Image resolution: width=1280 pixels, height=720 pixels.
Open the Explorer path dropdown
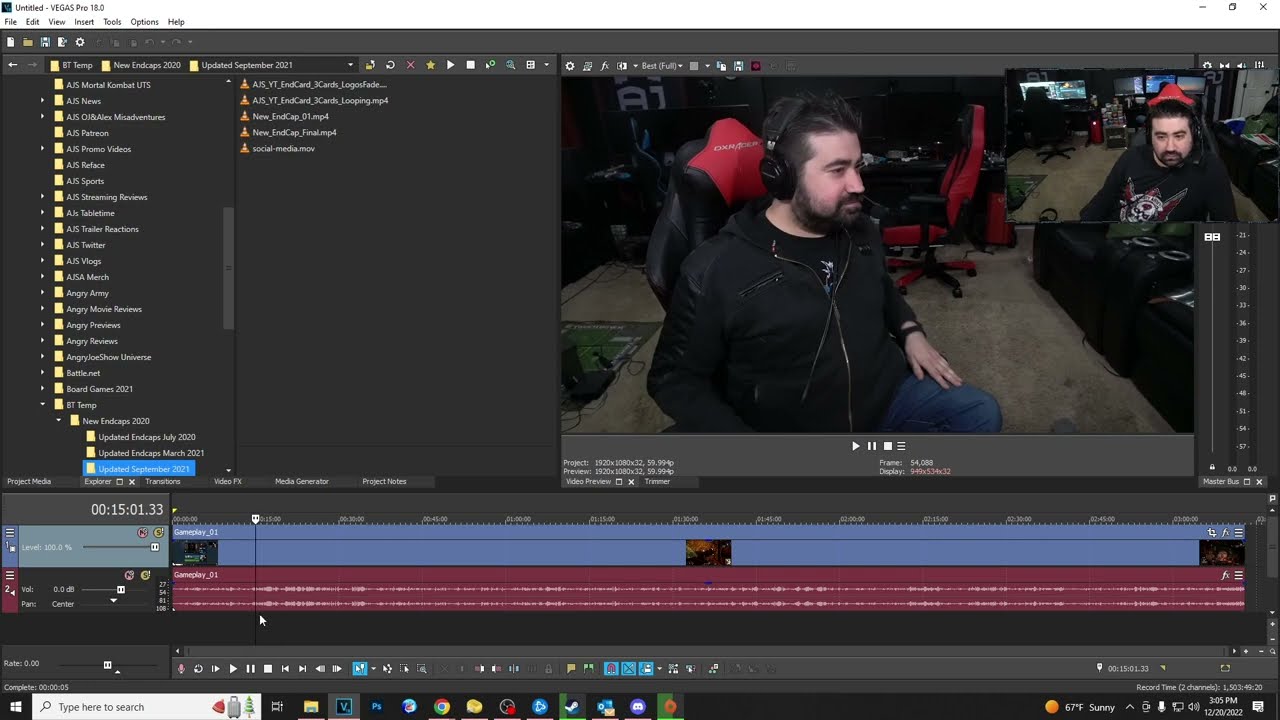(x=350, y=65)
